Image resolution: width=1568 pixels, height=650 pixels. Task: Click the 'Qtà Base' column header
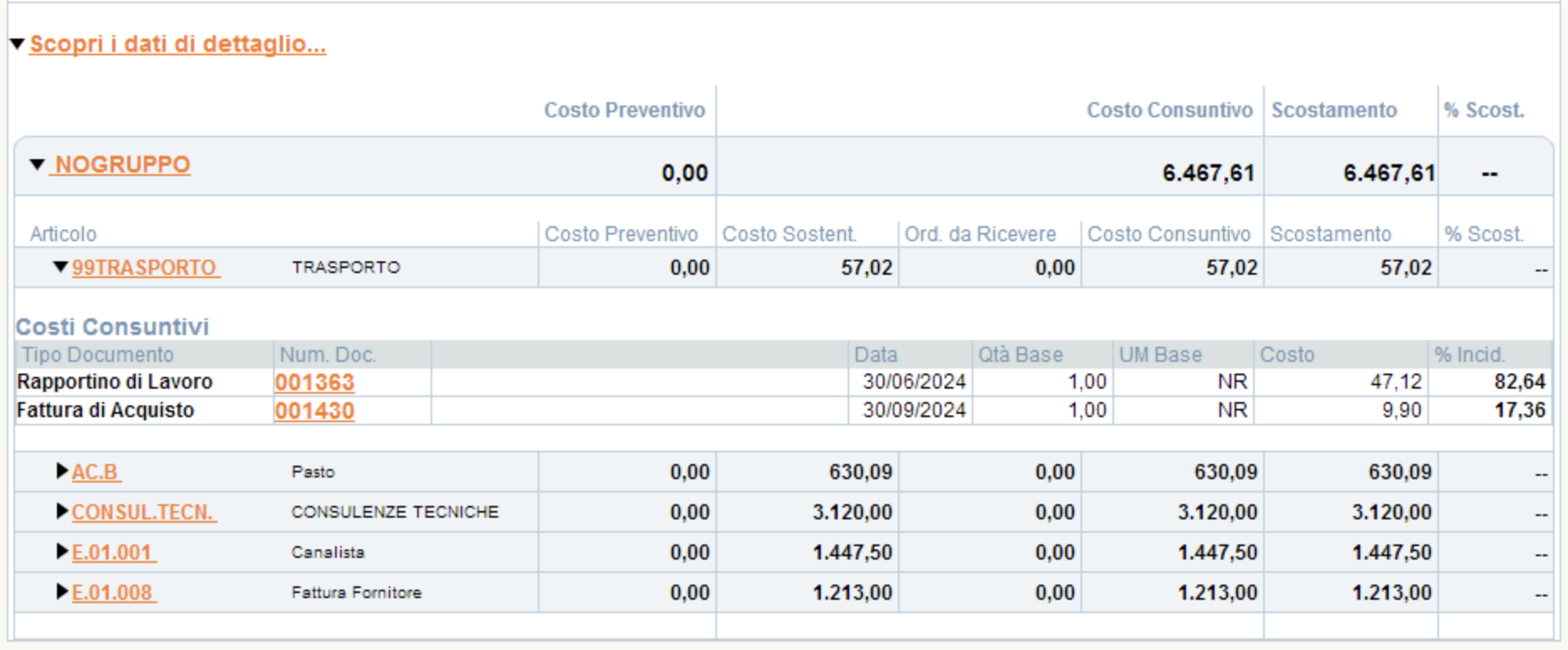point(1020,354)
